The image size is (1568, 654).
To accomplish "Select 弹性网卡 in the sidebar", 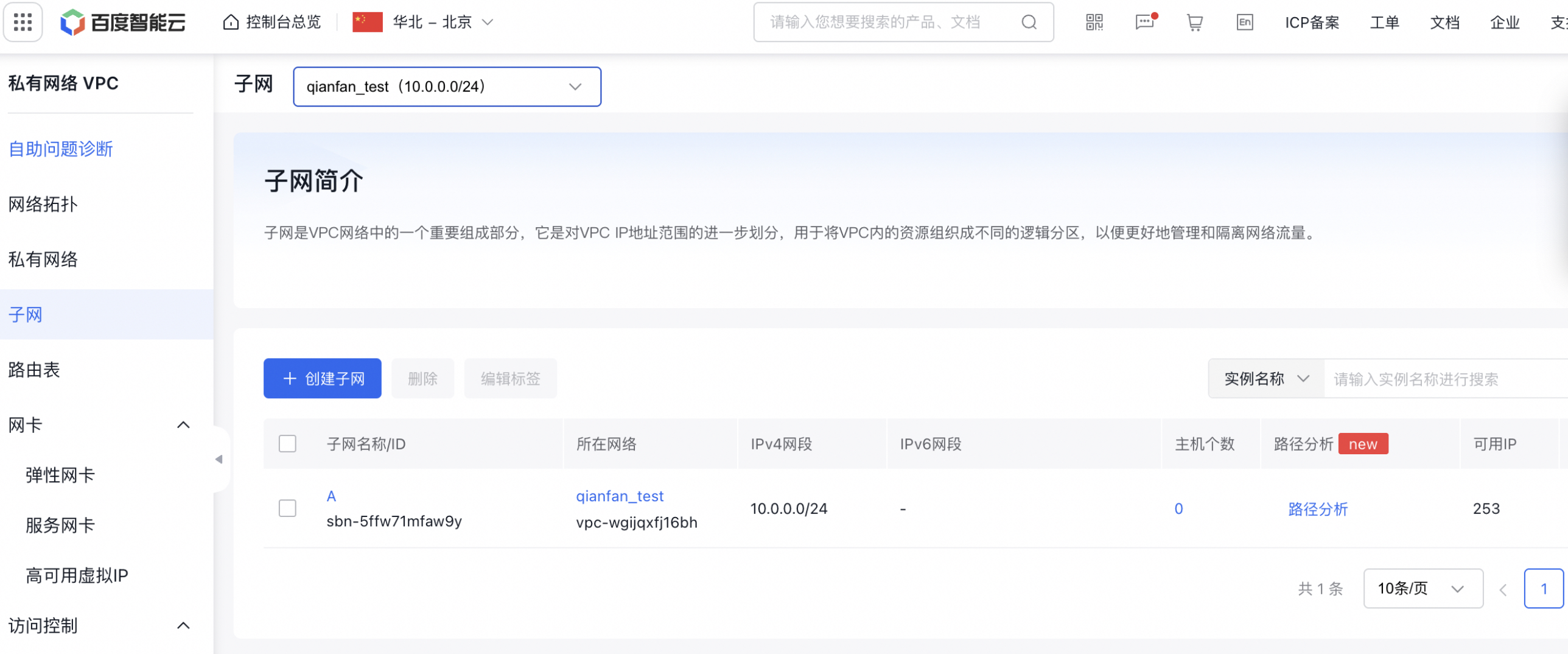I will [60, 475].
